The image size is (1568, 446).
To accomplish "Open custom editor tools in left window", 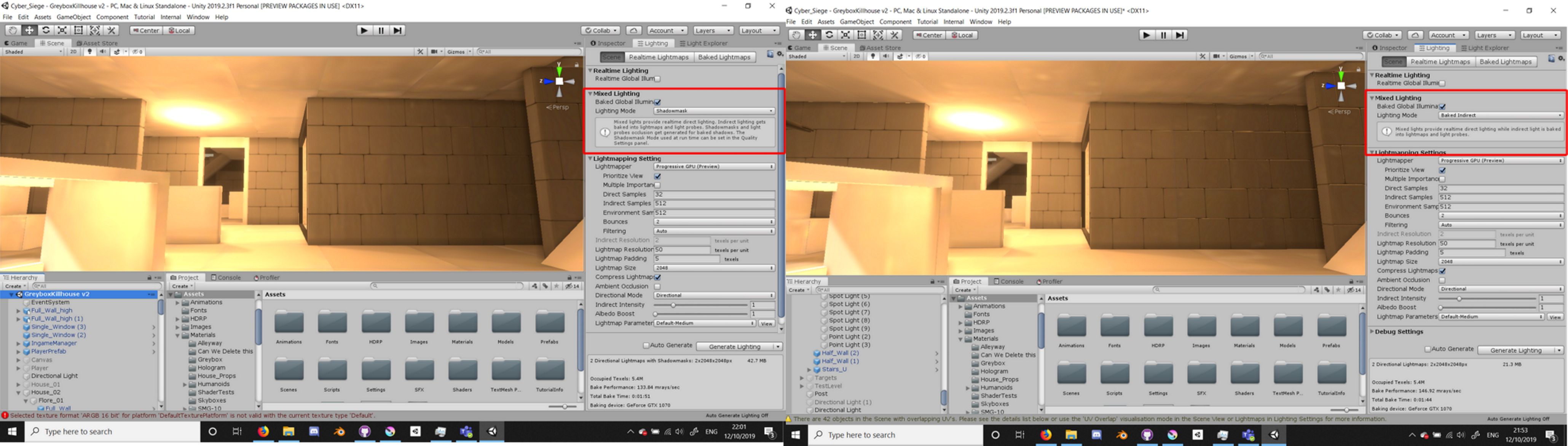I will click(112, 30).
